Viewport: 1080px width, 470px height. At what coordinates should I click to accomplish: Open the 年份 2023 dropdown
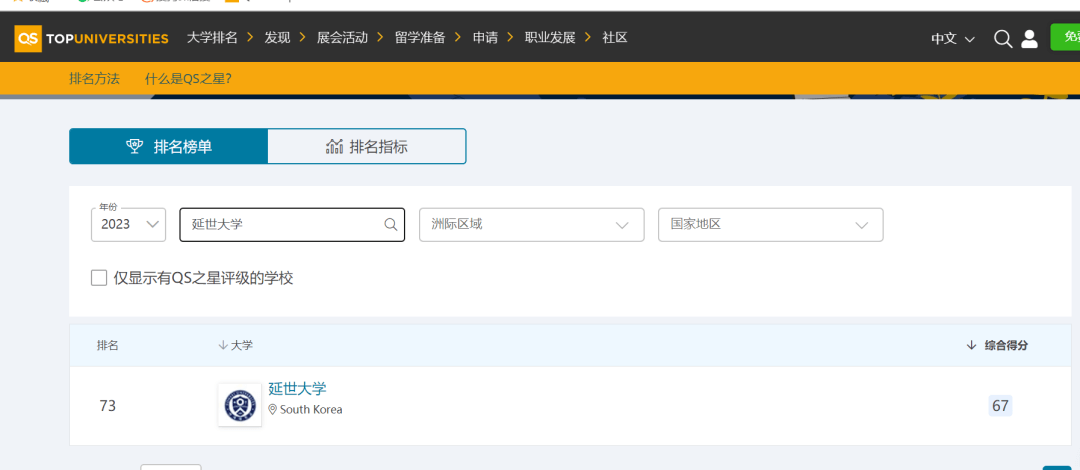(128, 225)
